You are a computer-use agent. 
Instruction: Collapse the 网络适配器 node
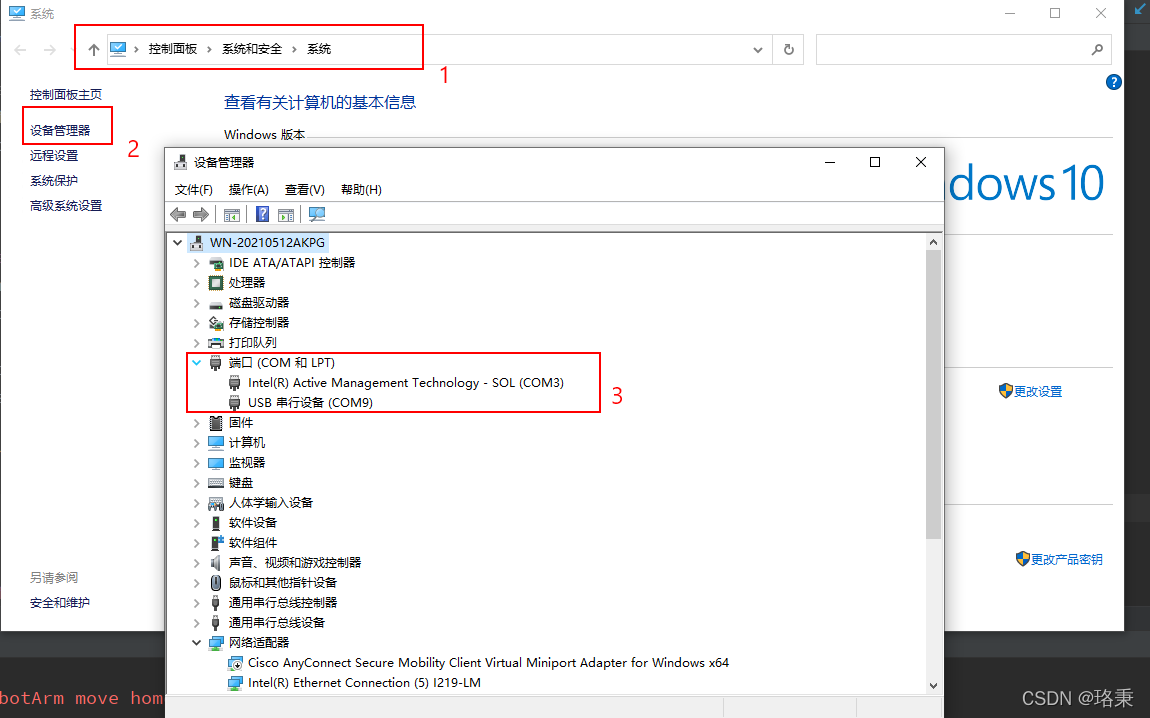[x=197, y=642]
